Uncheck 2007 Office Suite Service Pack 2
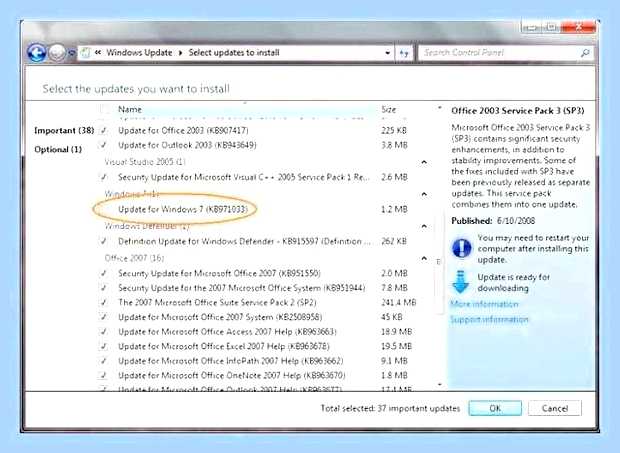This screenshot has width=620, height=453. [x=104, y=302]
